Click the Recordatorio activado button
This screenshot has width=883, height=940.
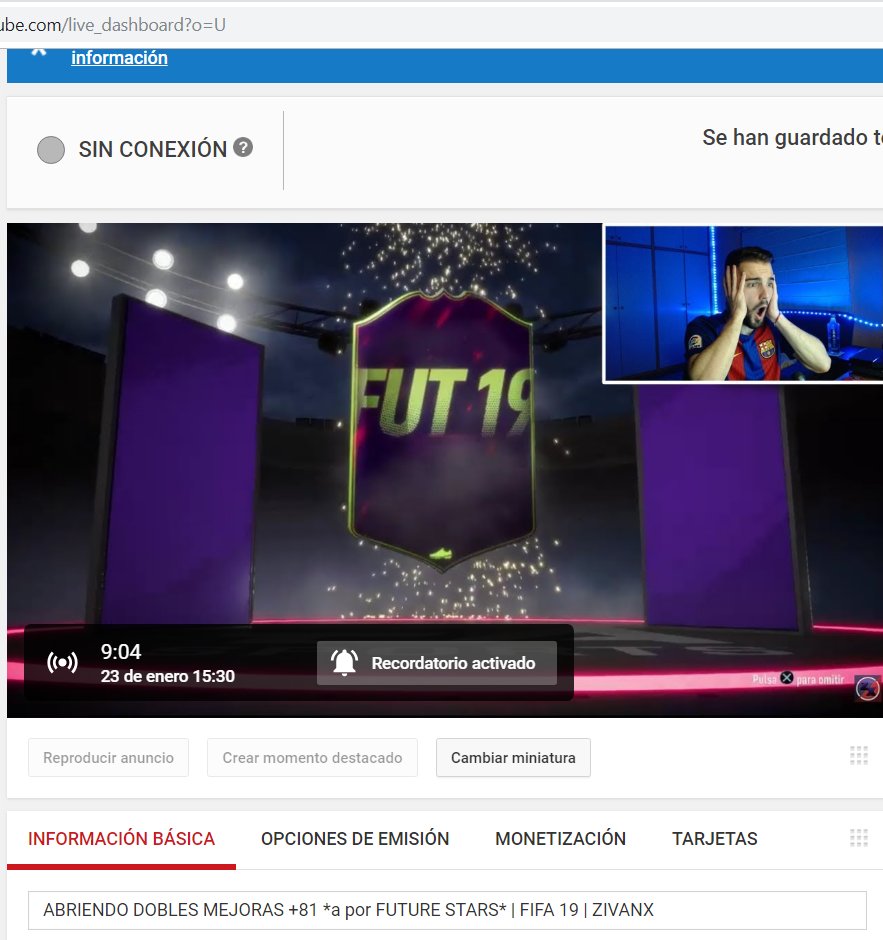pyautogui.click(x=437, y=663)
